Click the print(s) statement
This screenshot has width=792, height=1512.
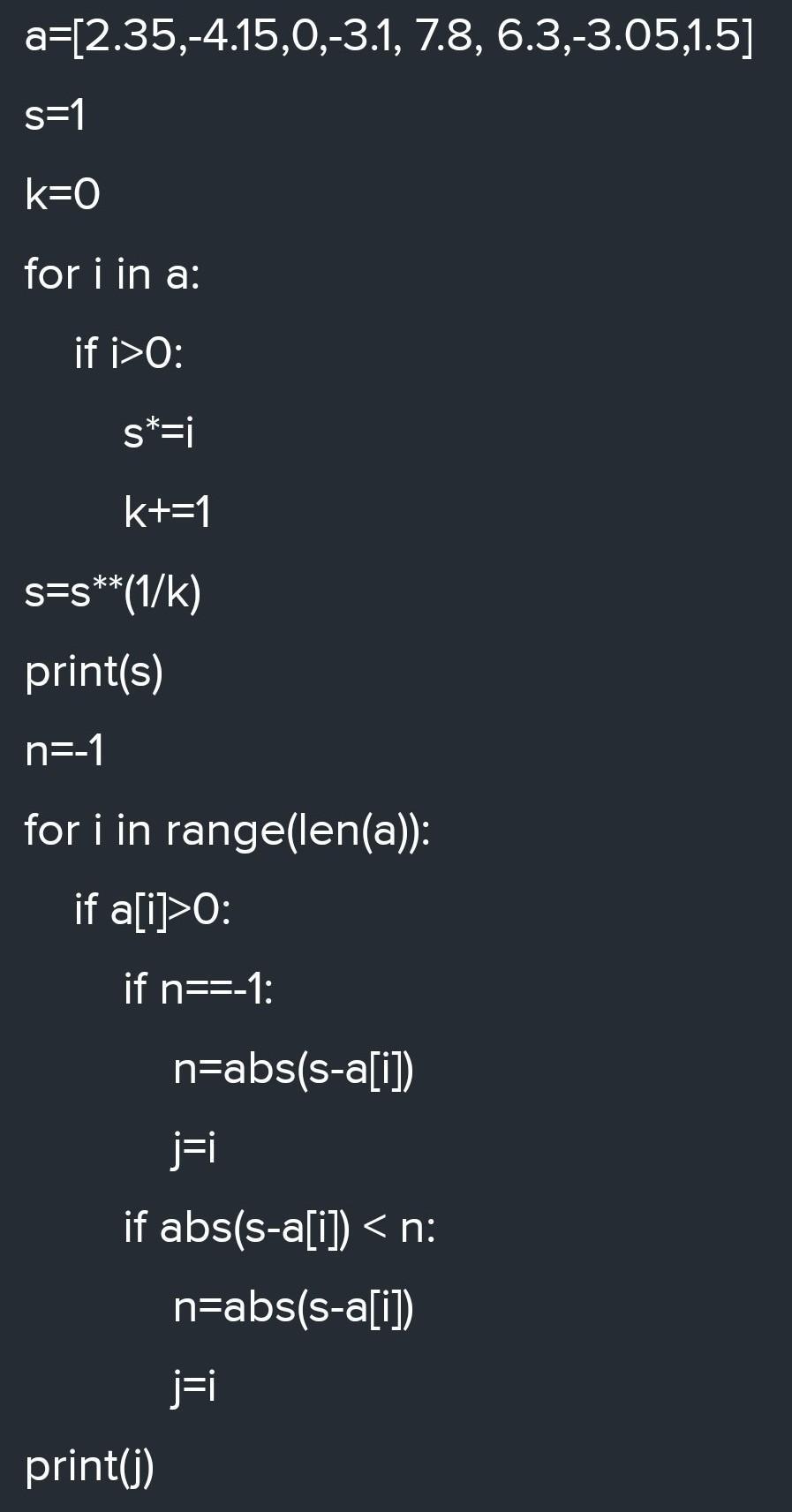[x=94, y=673]
